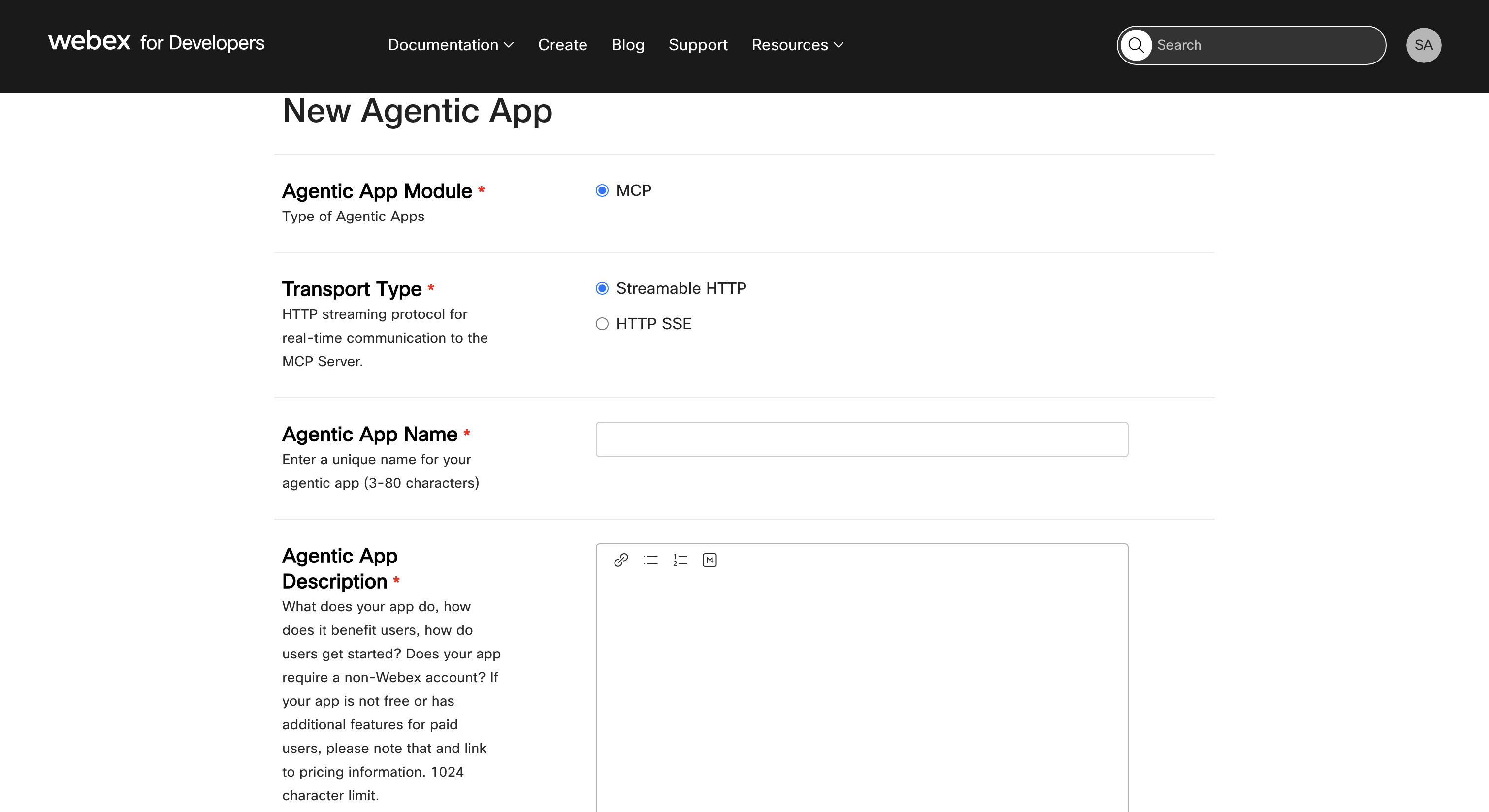Collapse the Documentation chevron arrow
1489x812 pixels.
coord(509,45)
